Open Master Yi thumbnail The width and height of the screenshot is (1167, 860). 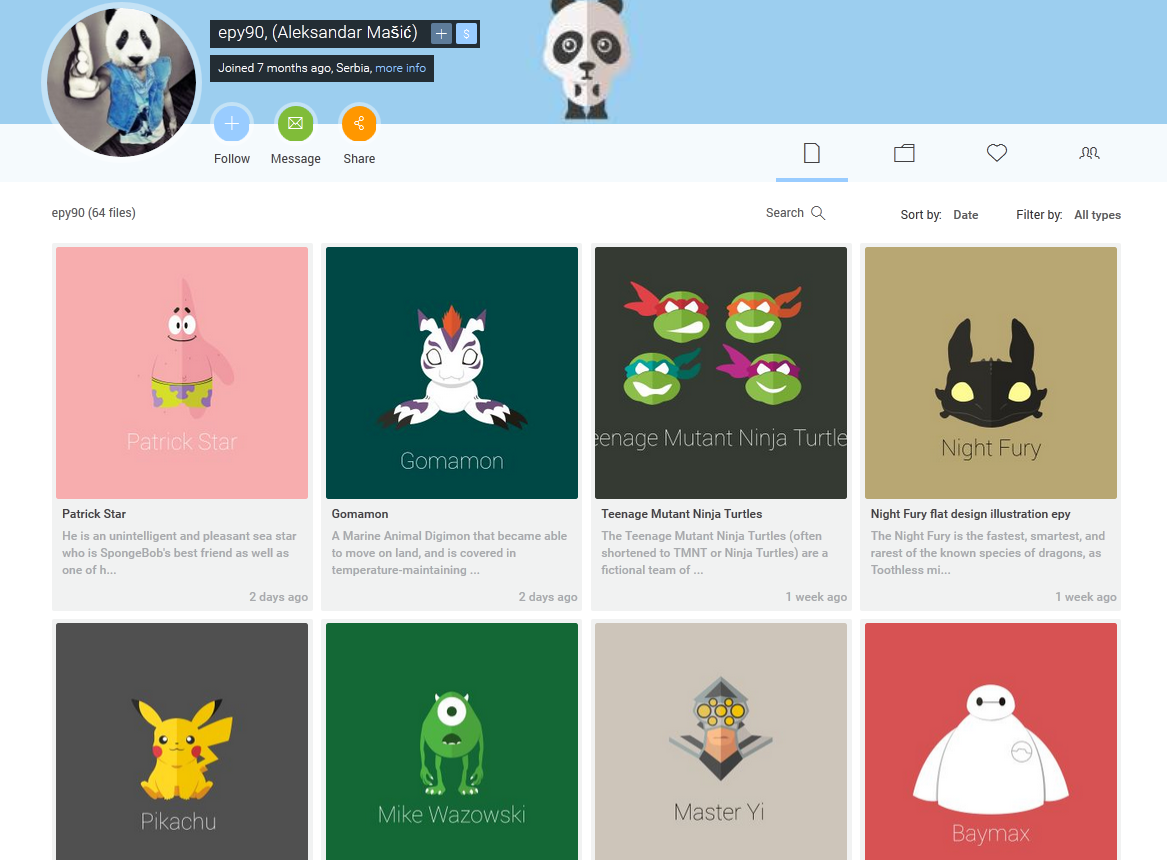721,741
